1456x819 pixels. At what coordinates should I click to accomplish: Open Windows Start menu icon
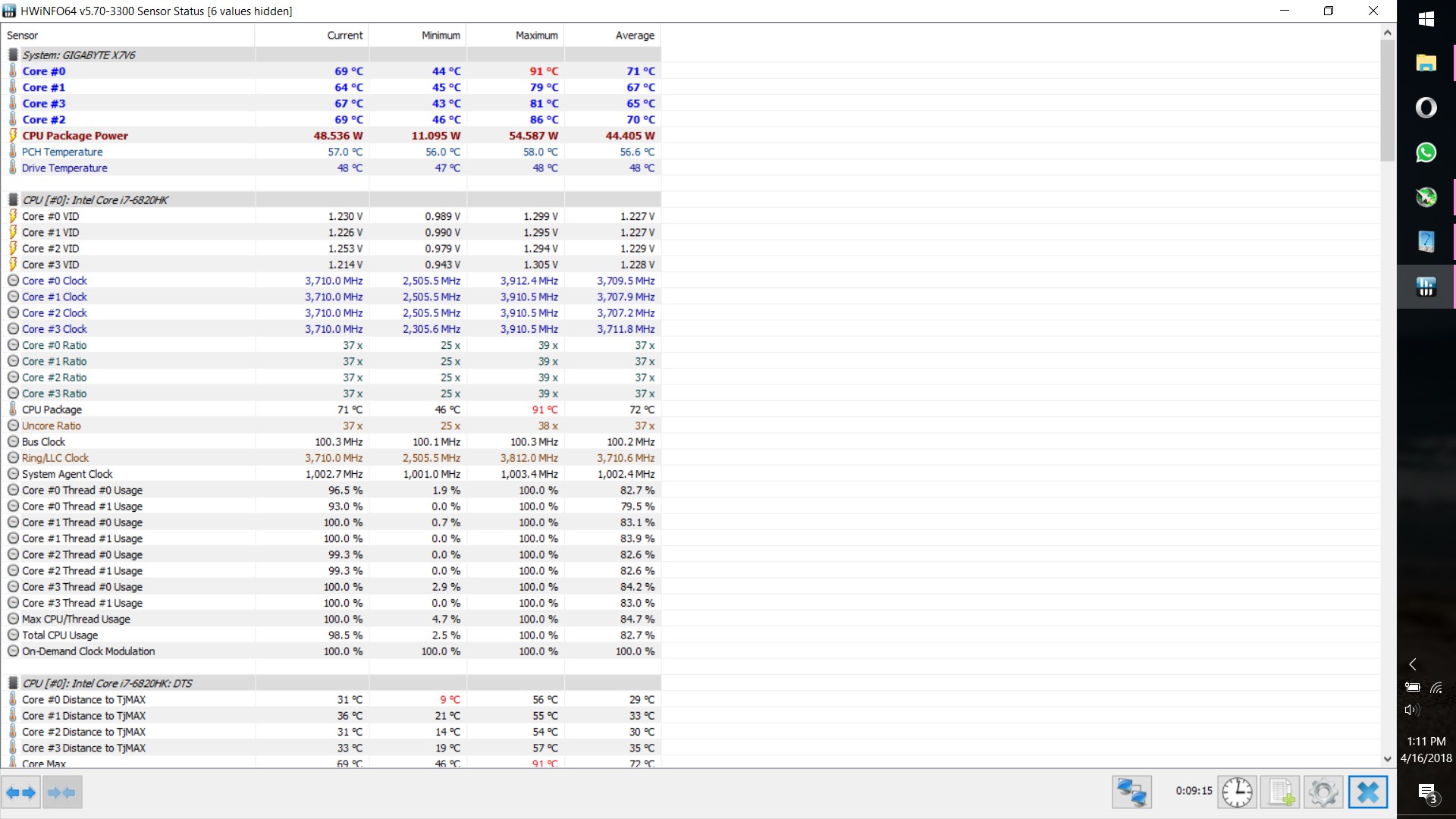pos(1426,19)
